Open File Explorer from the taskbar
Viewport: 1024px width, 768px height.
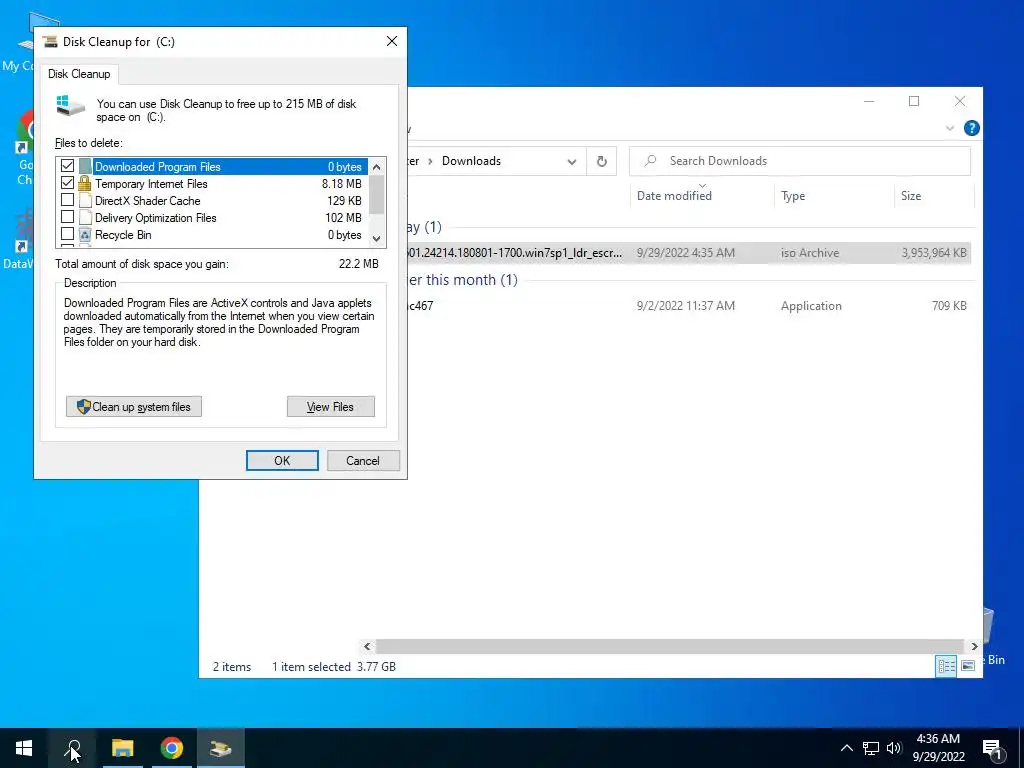[x=122, y=748]
